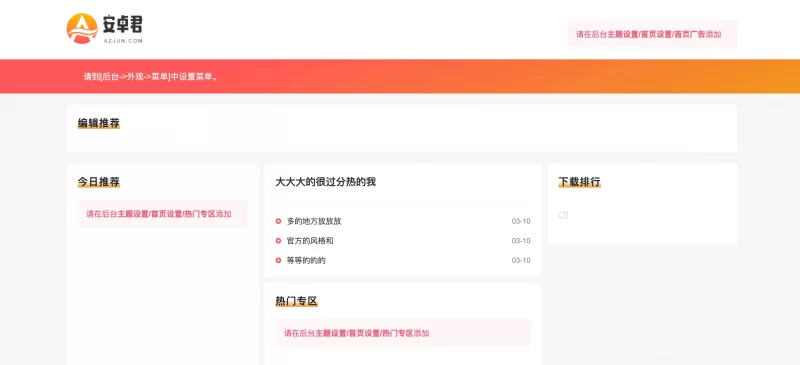The height and width of the screenshot is (365, 800).
Task: Click the placeholder notice under 热门专区 heading
Action: 403,333
